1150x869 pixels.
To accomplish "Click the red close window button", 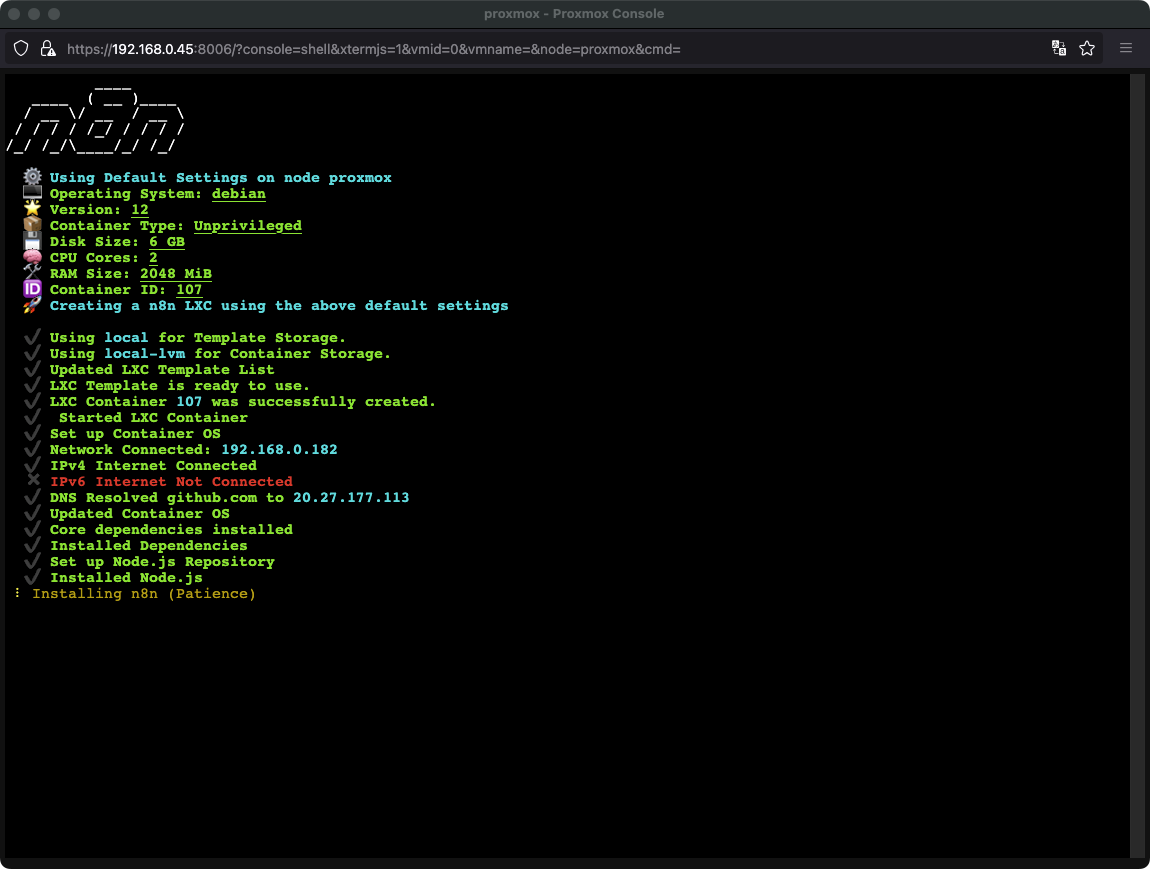I will (14, 14).
